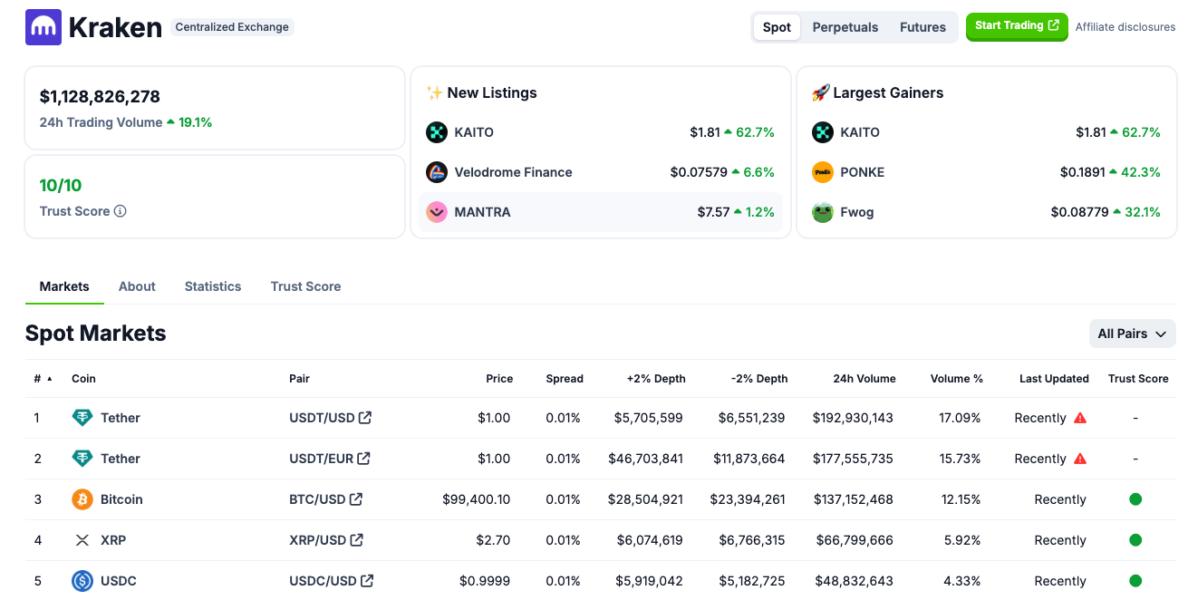Click the 12.15% volume percentage cell
This screenshot has height=600, width=1188.
tap(961, 499)
